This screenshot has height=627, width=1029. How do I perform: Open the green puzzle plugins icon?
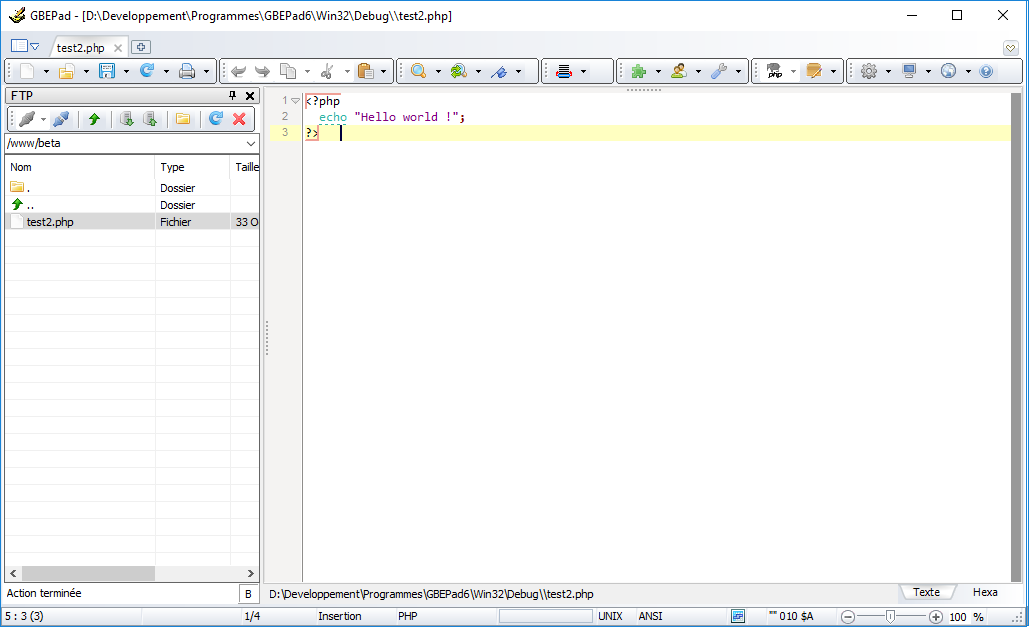(639, 71)
